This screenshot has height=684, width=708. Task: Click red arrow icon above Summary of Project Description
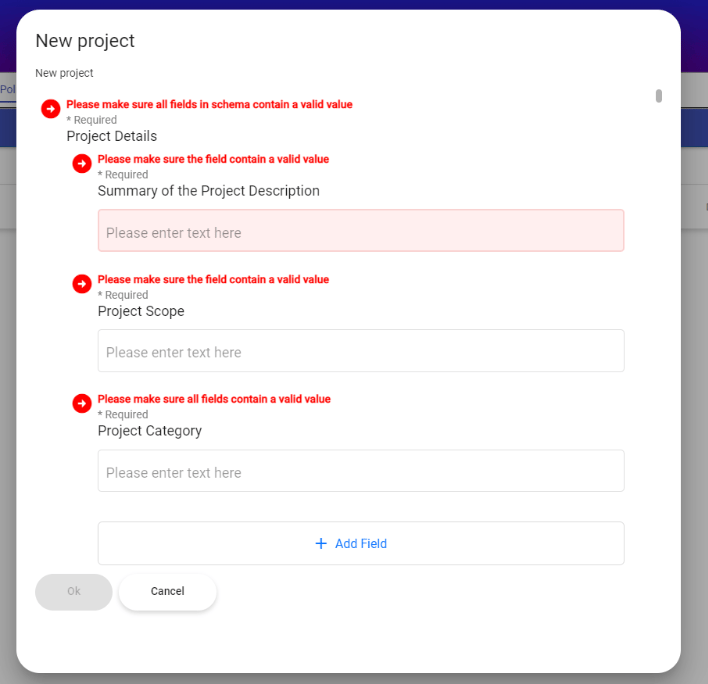(x=82, y=163)
